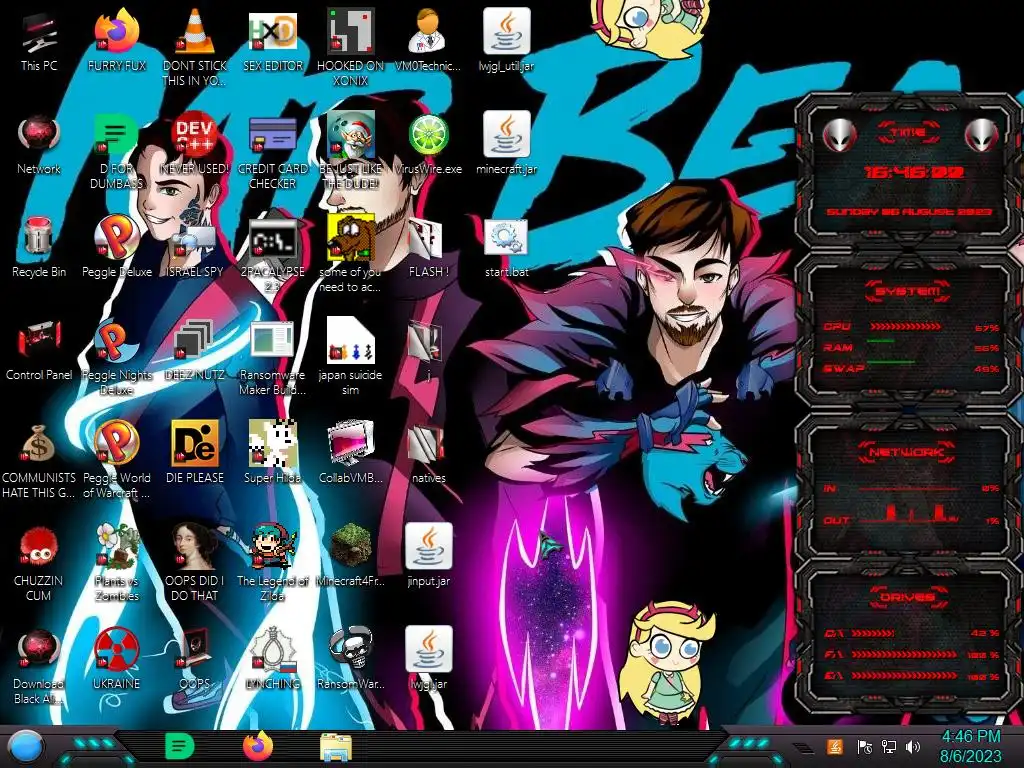
Task: Select the 2PACALYPSE 2.3 terminal icon
Action: click(273, 238)
